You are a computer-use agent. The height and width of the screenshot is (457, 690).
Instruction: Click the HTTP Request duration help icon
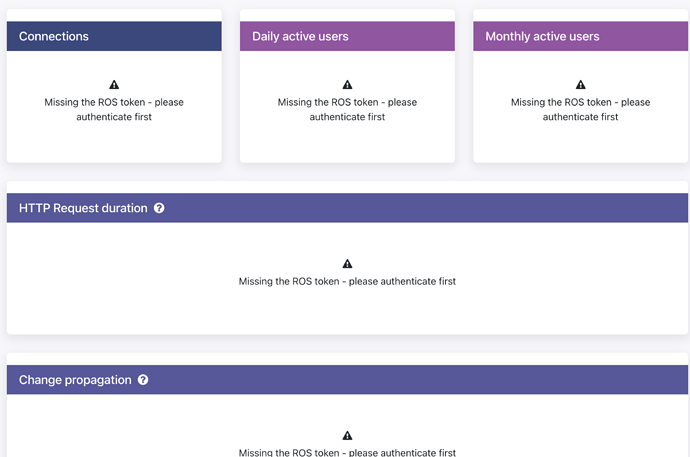(x=159, y=208)
